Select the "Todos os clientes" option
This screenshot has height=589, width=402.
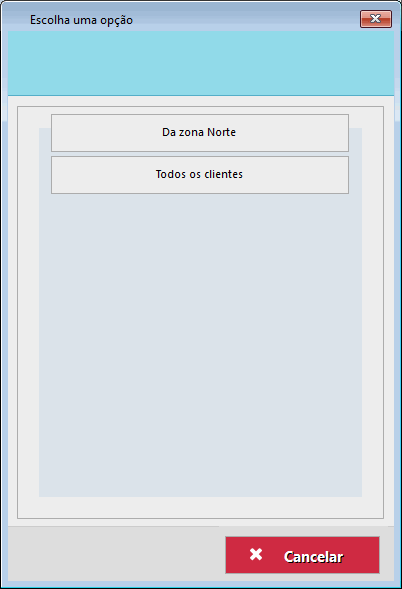coord(200,175)
